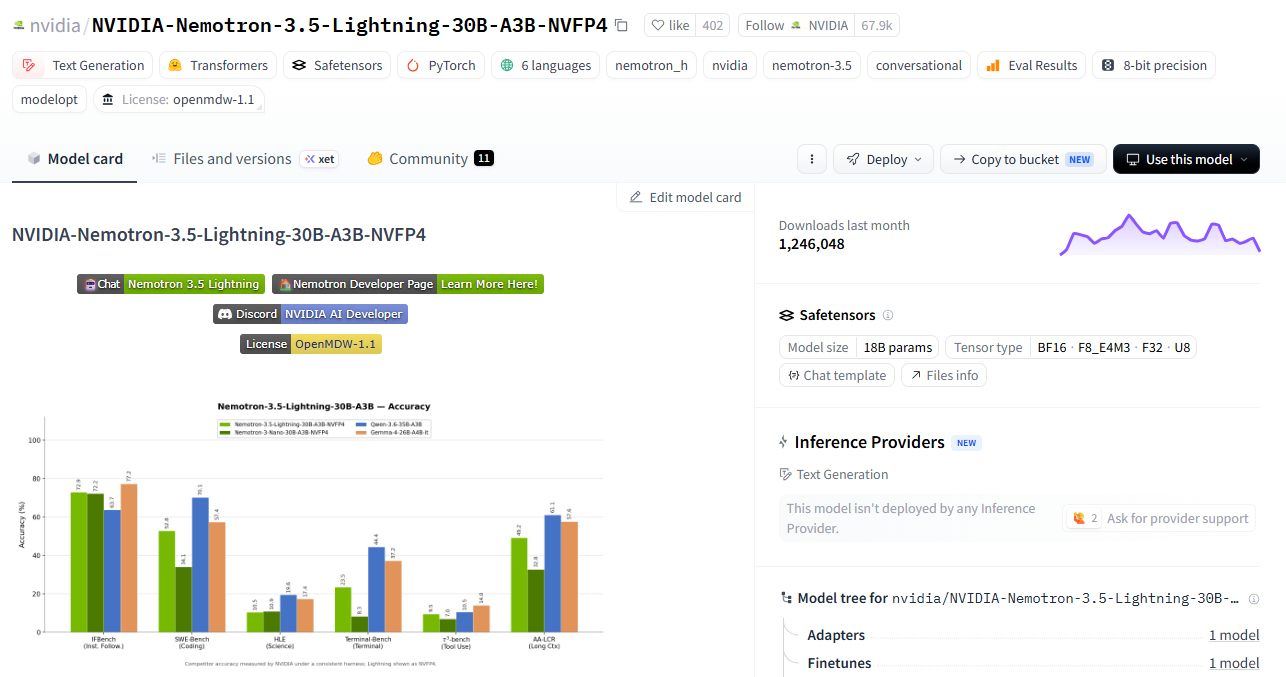Ask for inference provider support
1286x677 pixels.
click(1159, 518)
